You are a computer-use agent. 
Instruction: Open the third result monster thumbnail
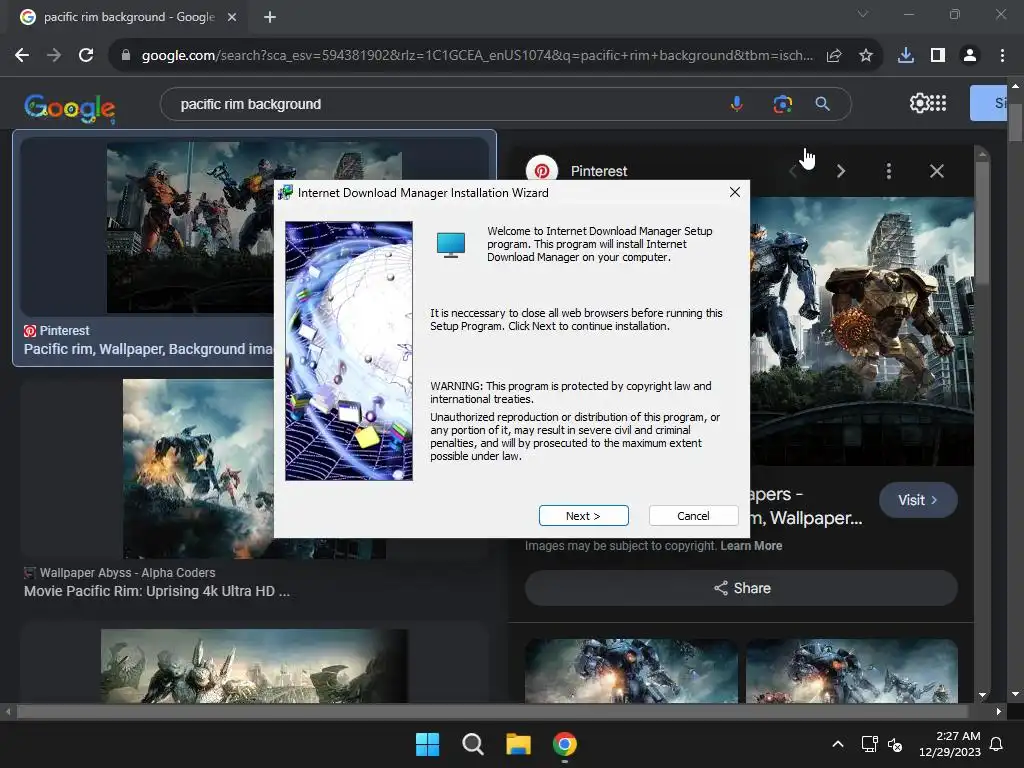click(255, 665)
